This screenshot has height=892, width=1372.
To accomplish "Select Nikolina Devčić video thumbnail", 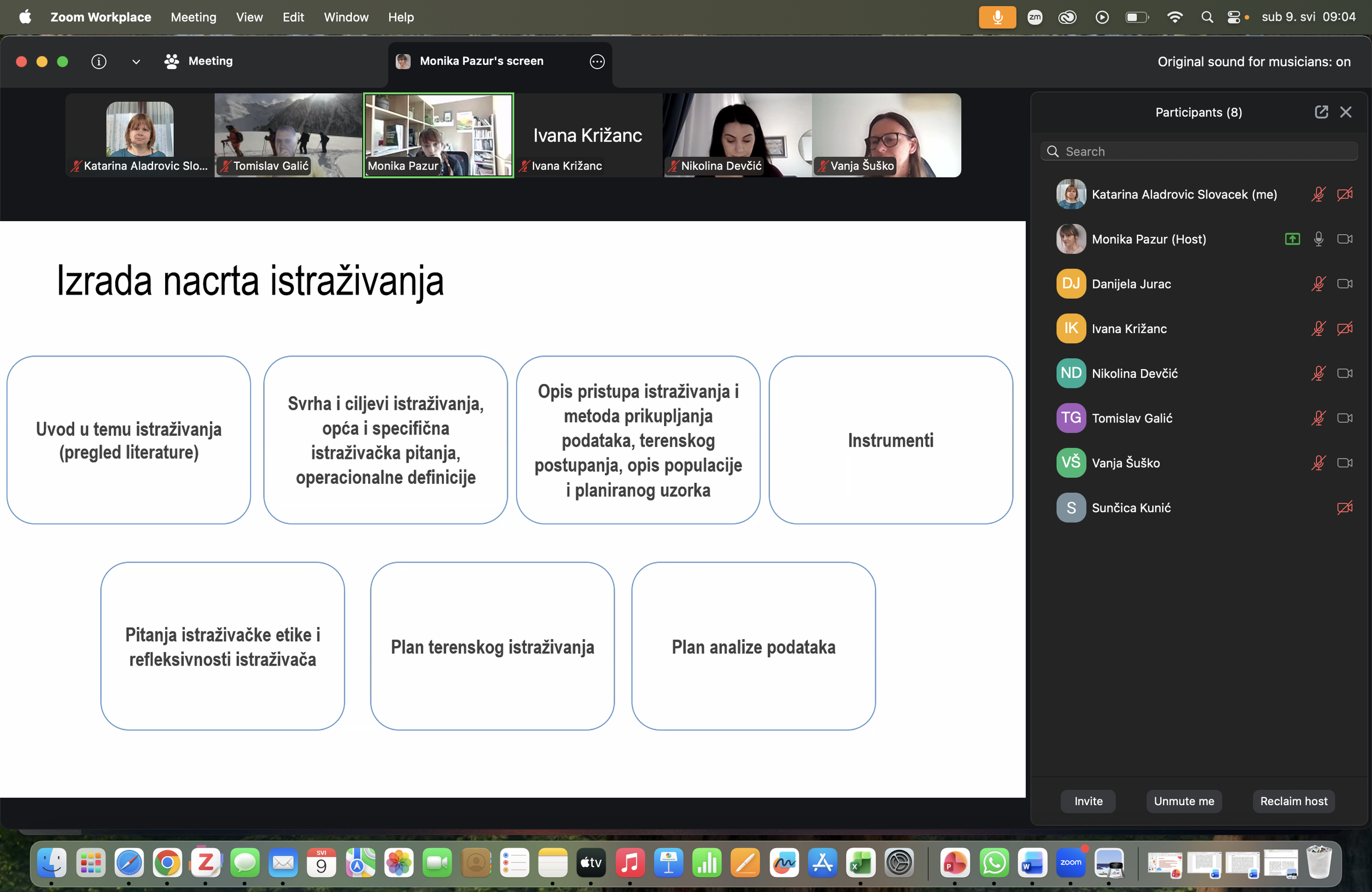I will point(737,136).
